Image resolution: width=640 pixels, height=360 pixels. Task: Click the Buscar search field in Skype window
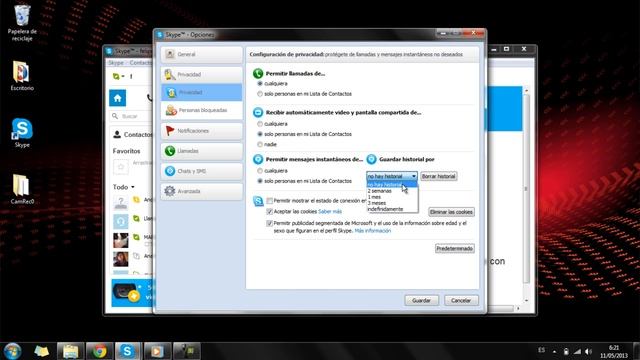pyautogui.click(x=131, y=116)
